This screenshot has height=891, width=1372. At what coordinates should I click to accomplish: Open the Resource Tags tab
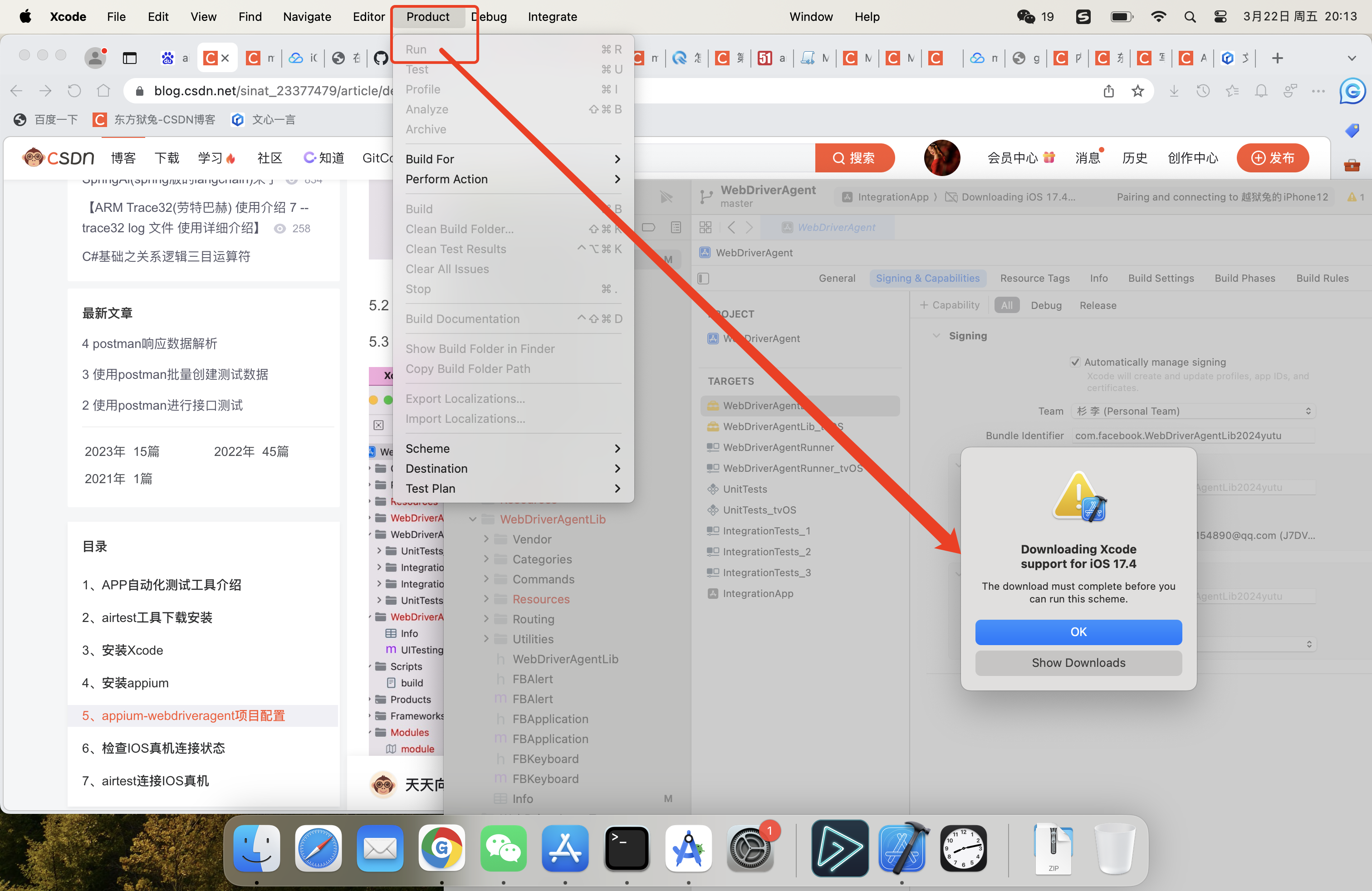[1035, 279]
